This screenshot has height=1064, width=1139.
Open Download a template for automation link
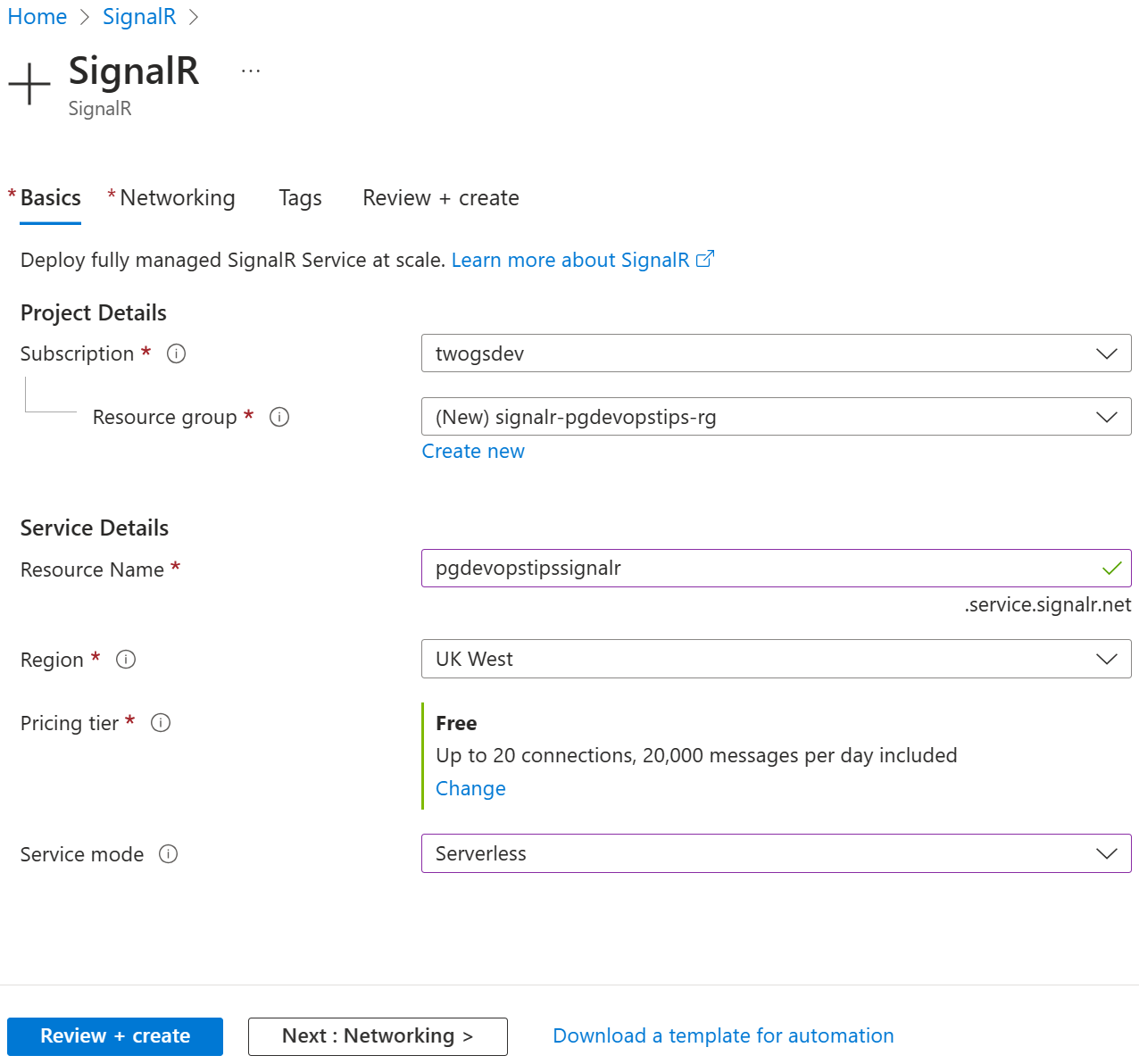coord(723,1035)
